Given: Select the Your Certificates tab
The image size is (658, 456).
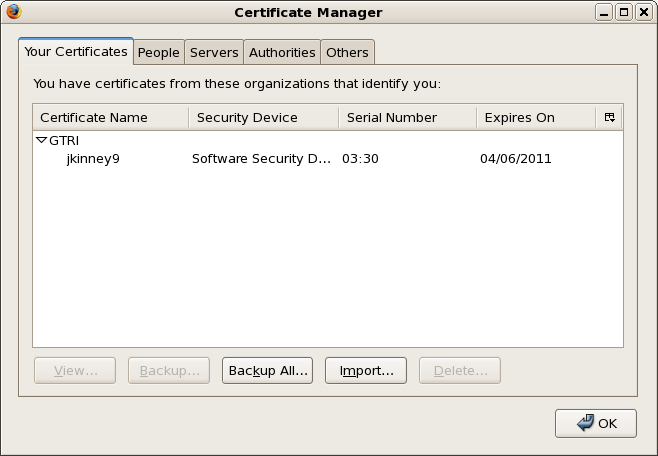Looking at the screenshot, I should 76,51.
